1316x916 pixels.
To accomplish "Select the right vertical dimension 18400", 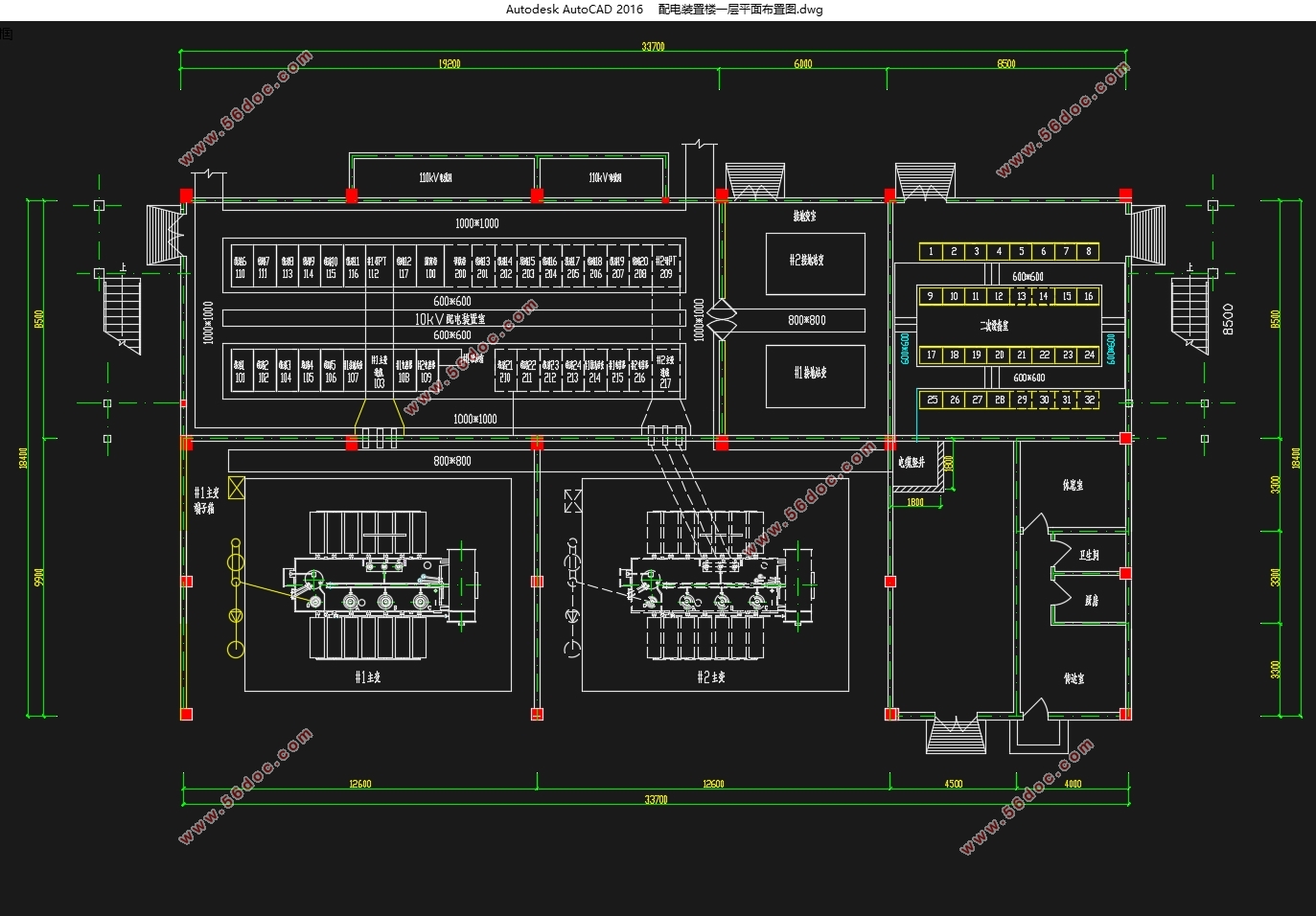I will coord(1297,458).
